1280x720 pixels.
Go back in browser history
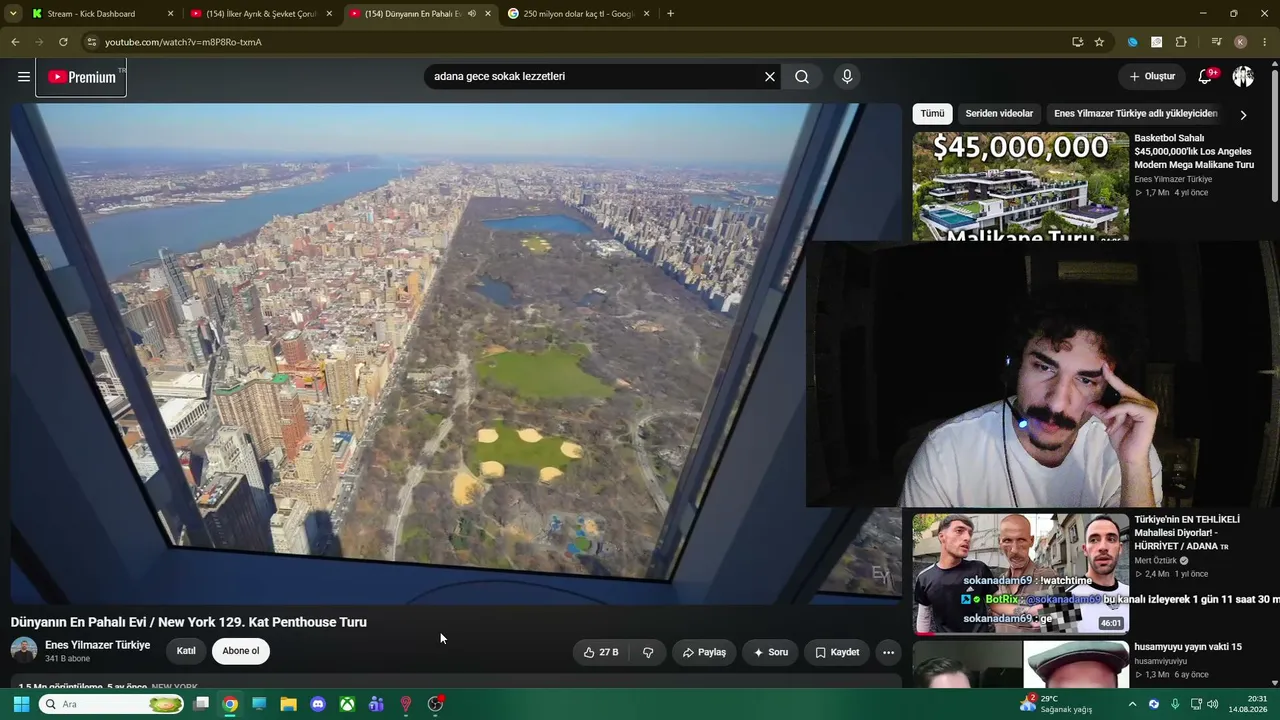click(15, 42)
